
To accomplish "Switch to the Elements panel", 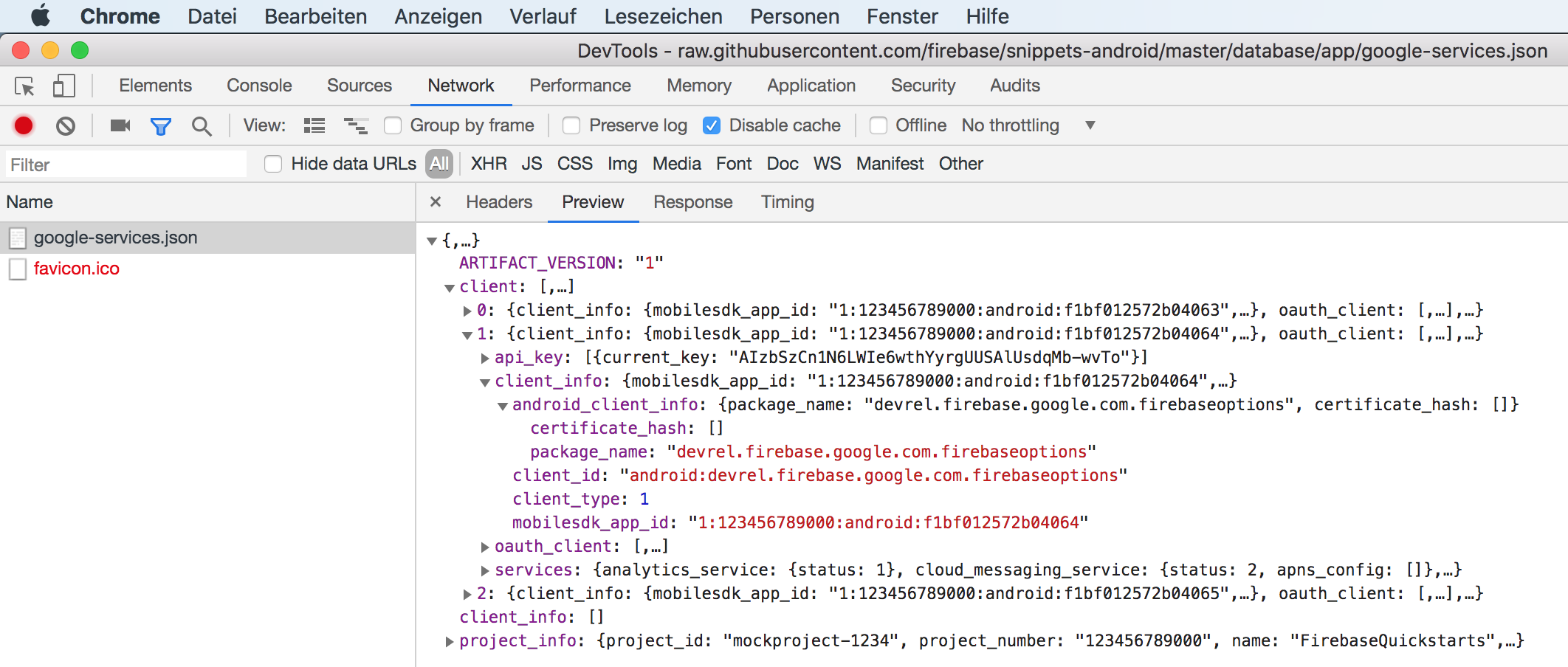I will point(156,86).
